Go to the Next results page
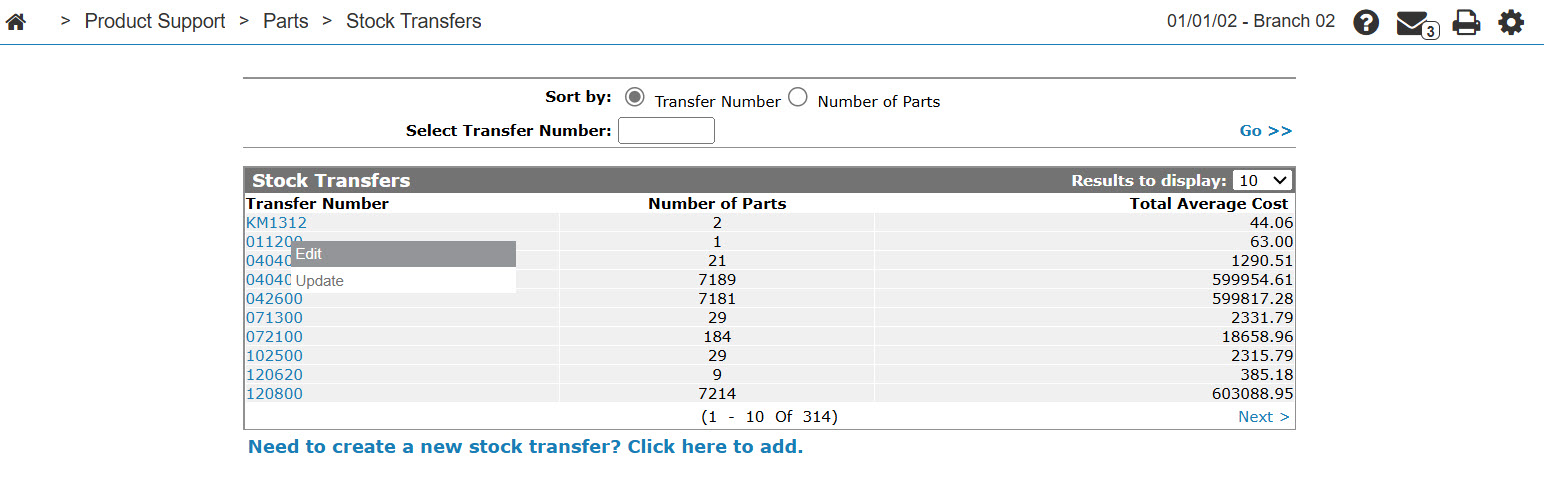Viewport: 1544px width, 480px height. click(x=1264, y=417)
